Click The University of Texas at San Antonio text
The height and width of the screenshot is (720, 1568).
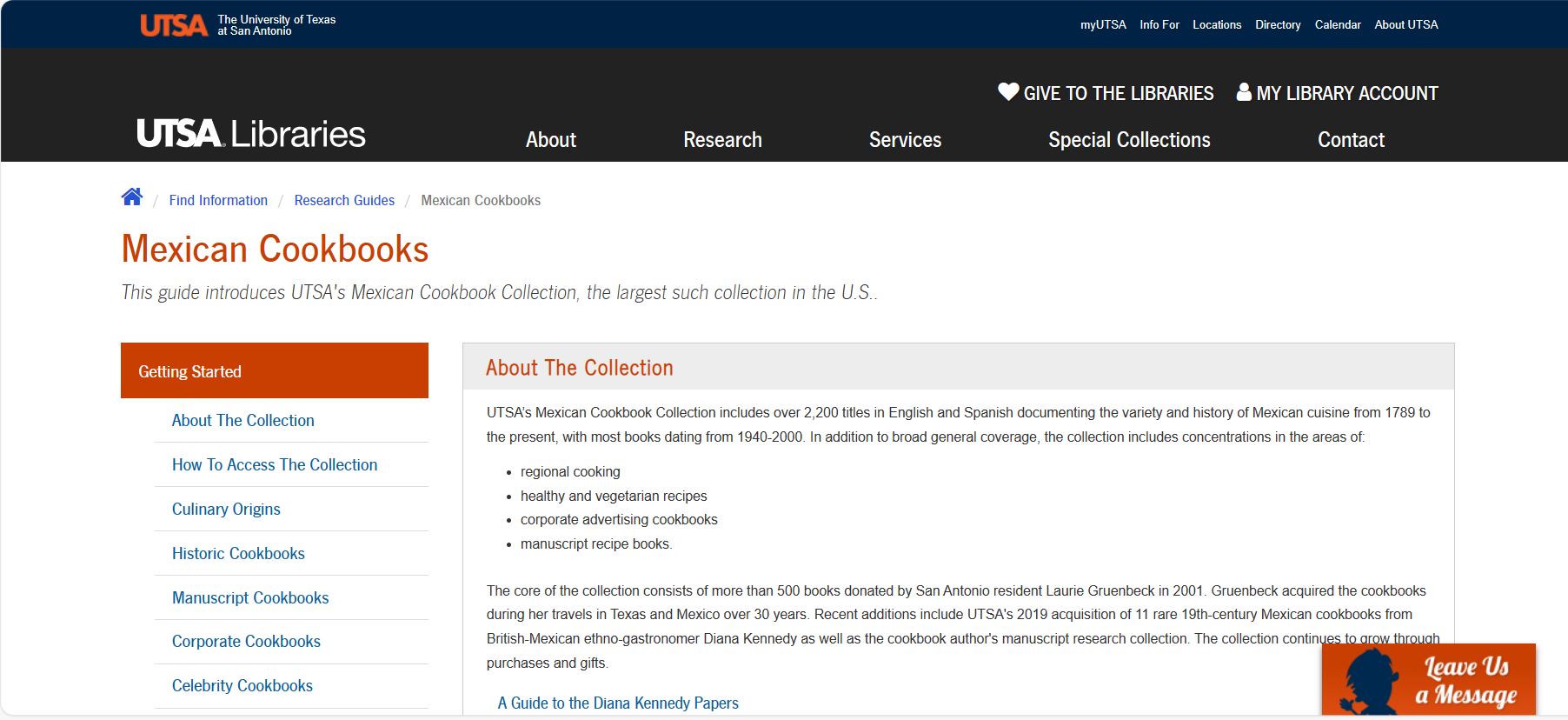(x=276, y=25)
